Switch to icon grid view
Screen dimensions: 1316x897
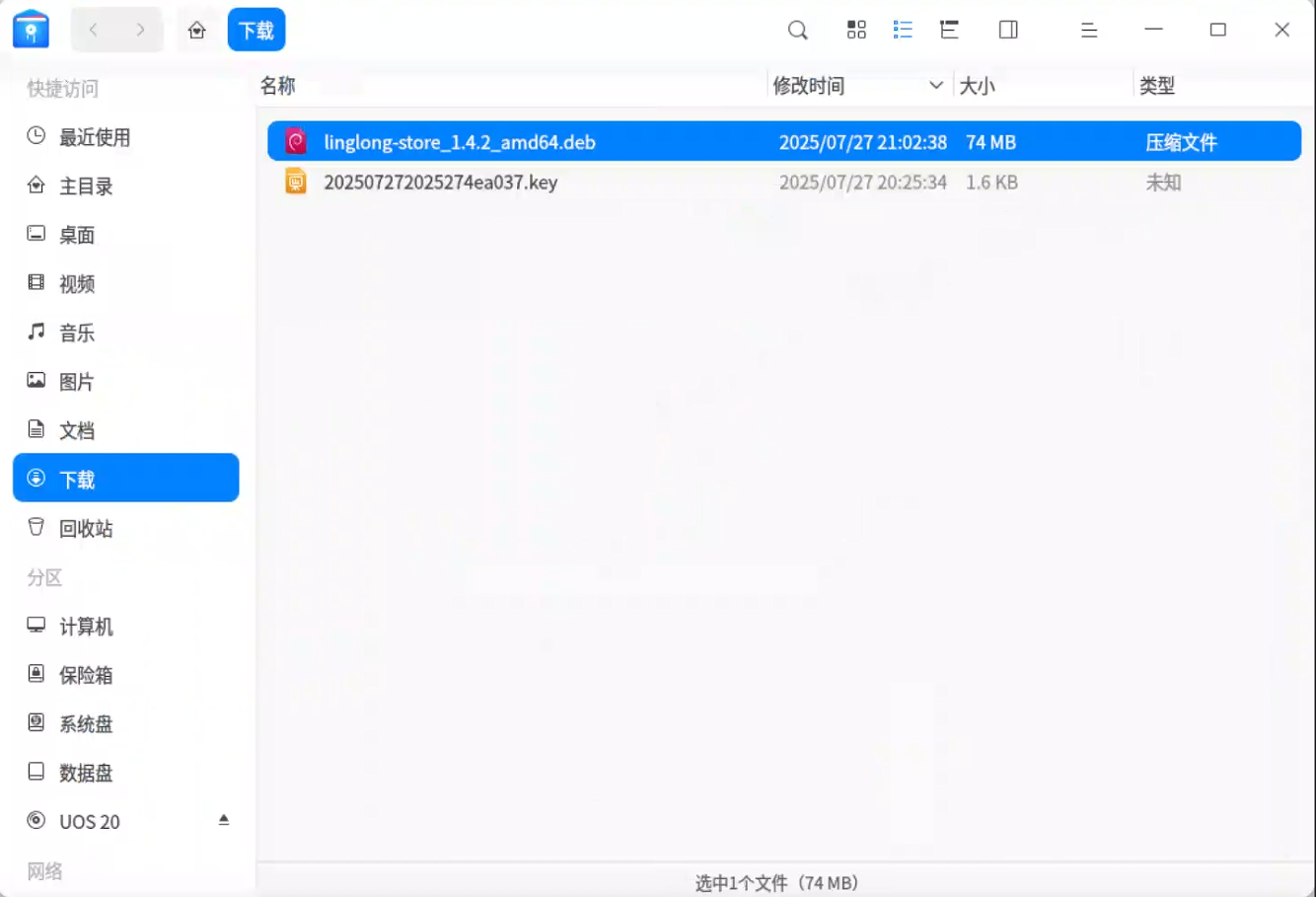[855, 30]
